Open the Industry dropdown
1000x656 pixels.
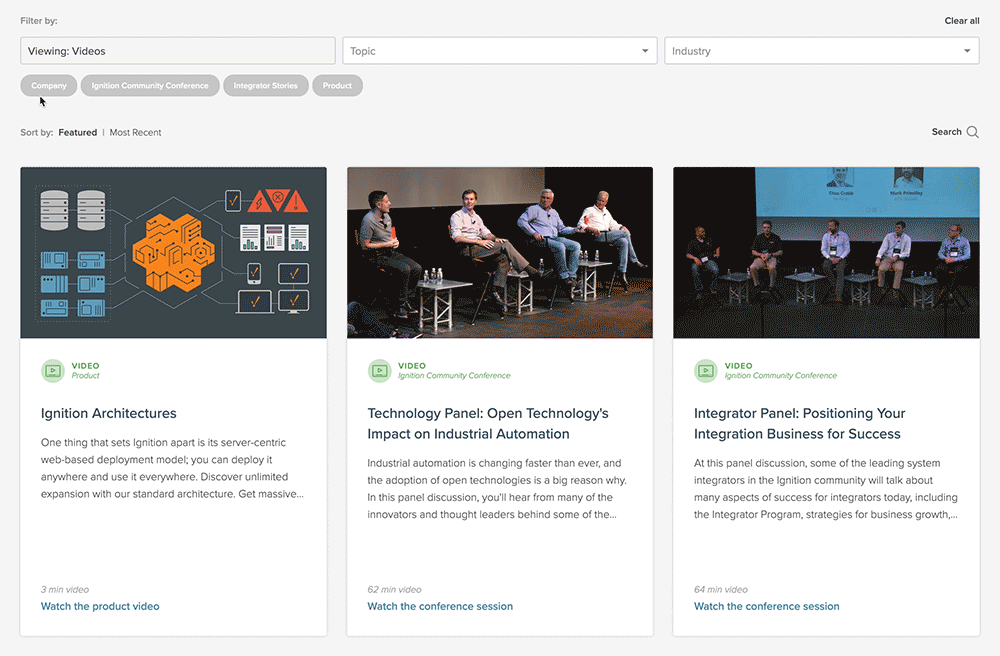pyautogui.click(x=821, y=51)
